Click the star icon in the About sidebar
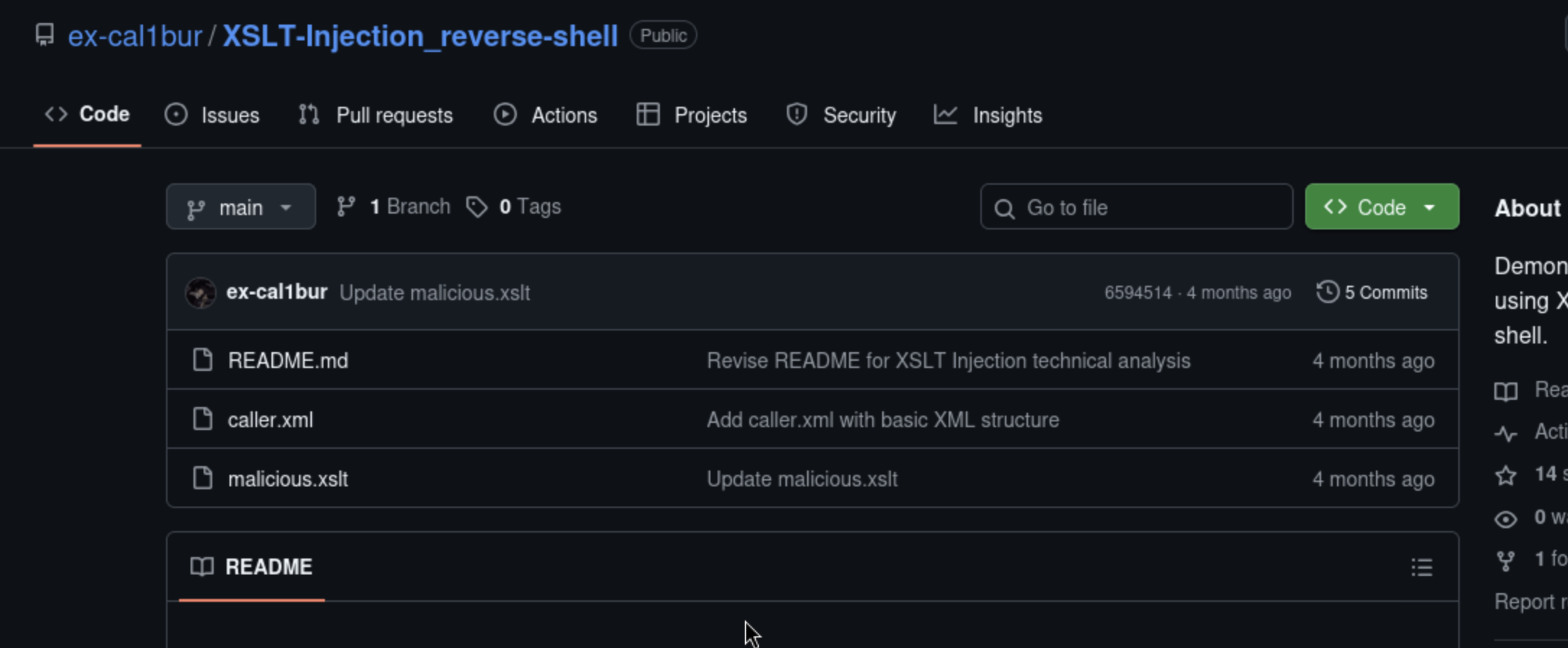 click(x=1506, y=476)
